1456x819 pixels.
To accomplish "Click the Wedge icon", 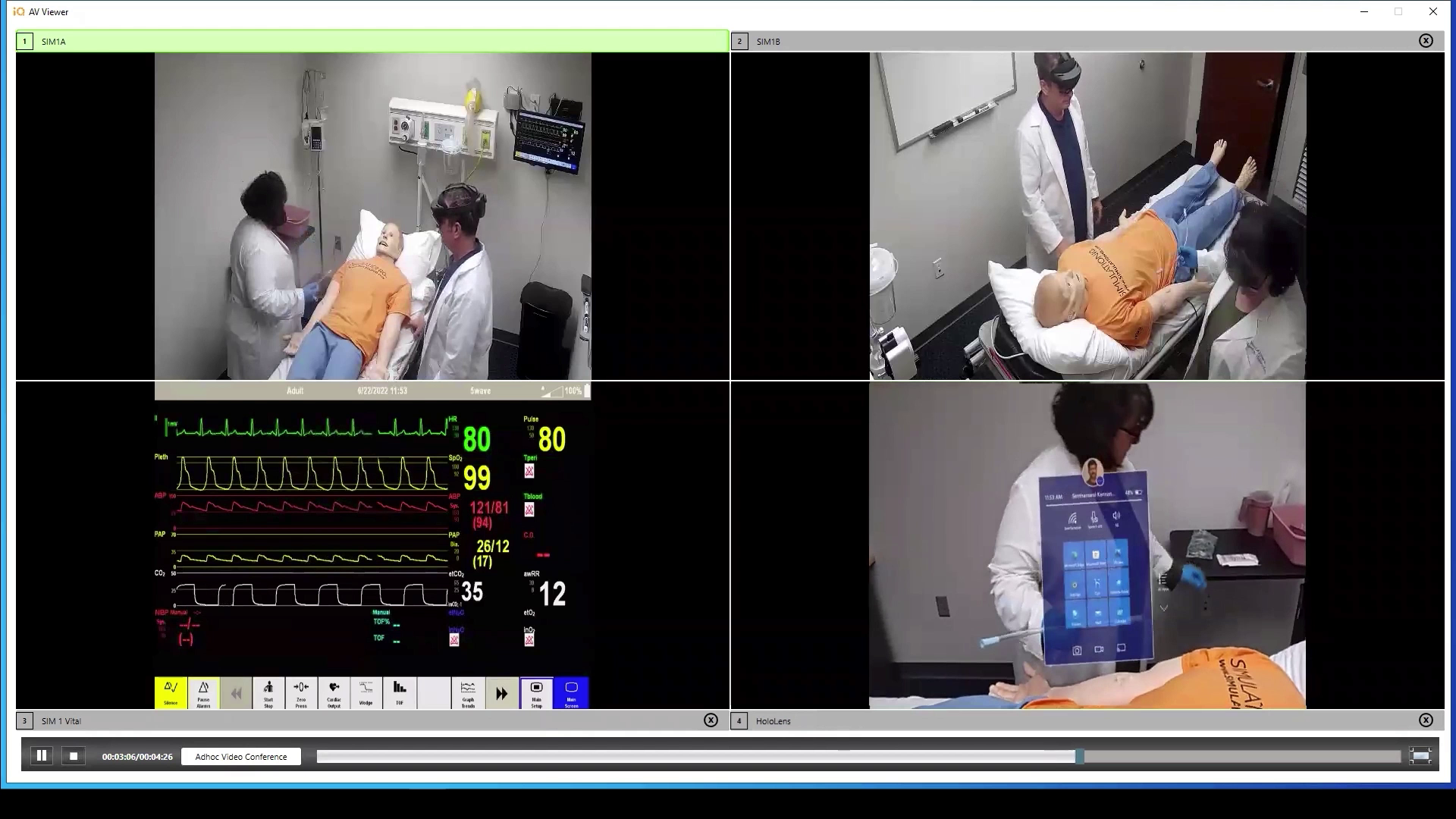I will (x=366, y=692).
